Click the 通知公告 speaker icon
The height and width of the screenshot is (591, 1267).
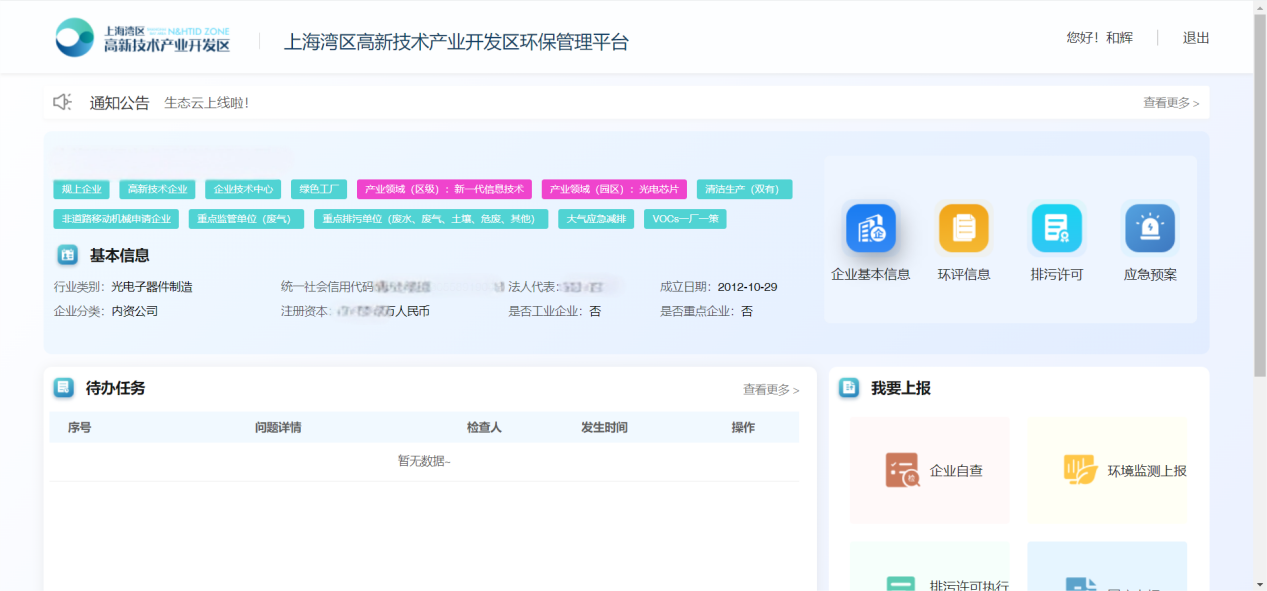point(63,102)
